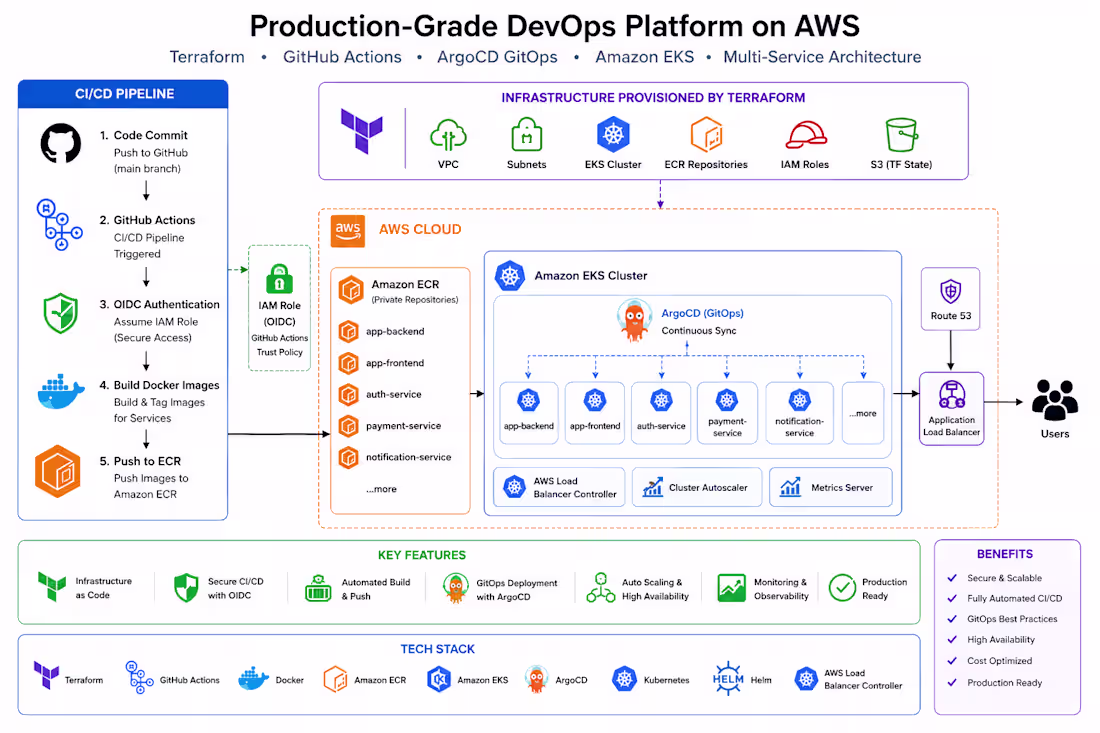Screen dimensions: 1100x733
Task: Click the ArgoCD icon in Tech Stack
Action: (537, 679)
